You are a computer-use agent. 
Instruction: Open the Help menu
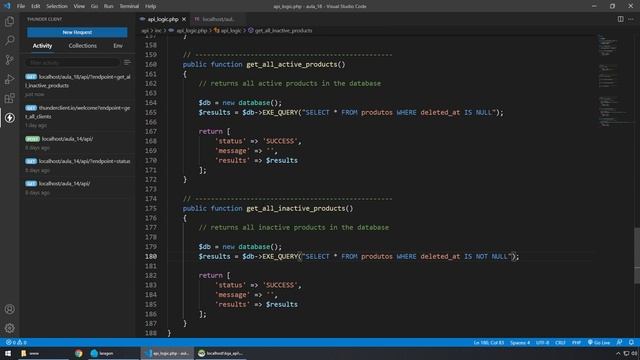(151, 6)
